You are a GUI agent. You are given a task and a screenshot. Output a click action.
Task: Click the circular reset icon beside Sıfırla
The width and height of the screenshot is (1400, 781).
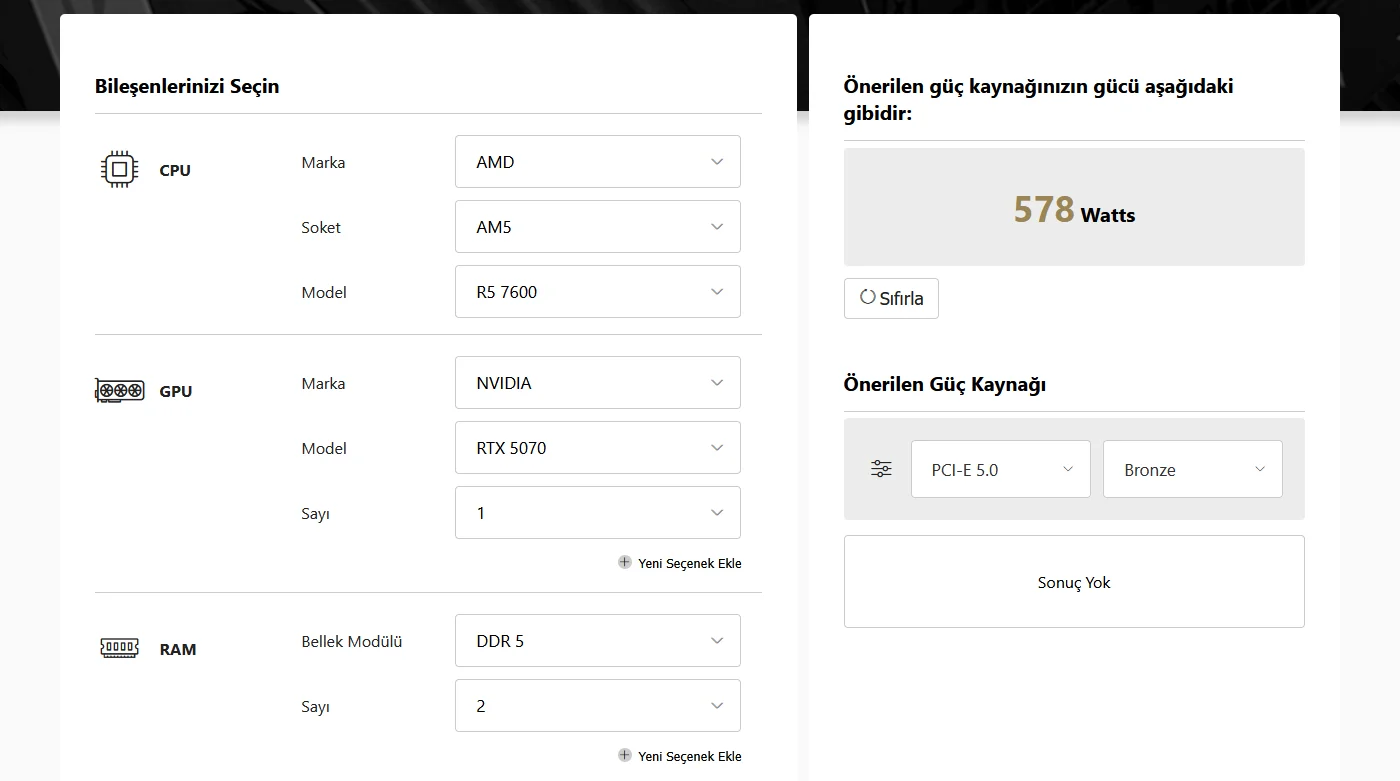(x=867, y=297)
